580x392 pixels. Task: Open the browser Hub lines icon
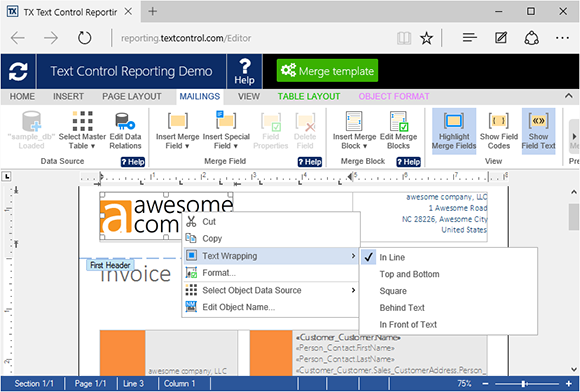[x=469, y=38]
